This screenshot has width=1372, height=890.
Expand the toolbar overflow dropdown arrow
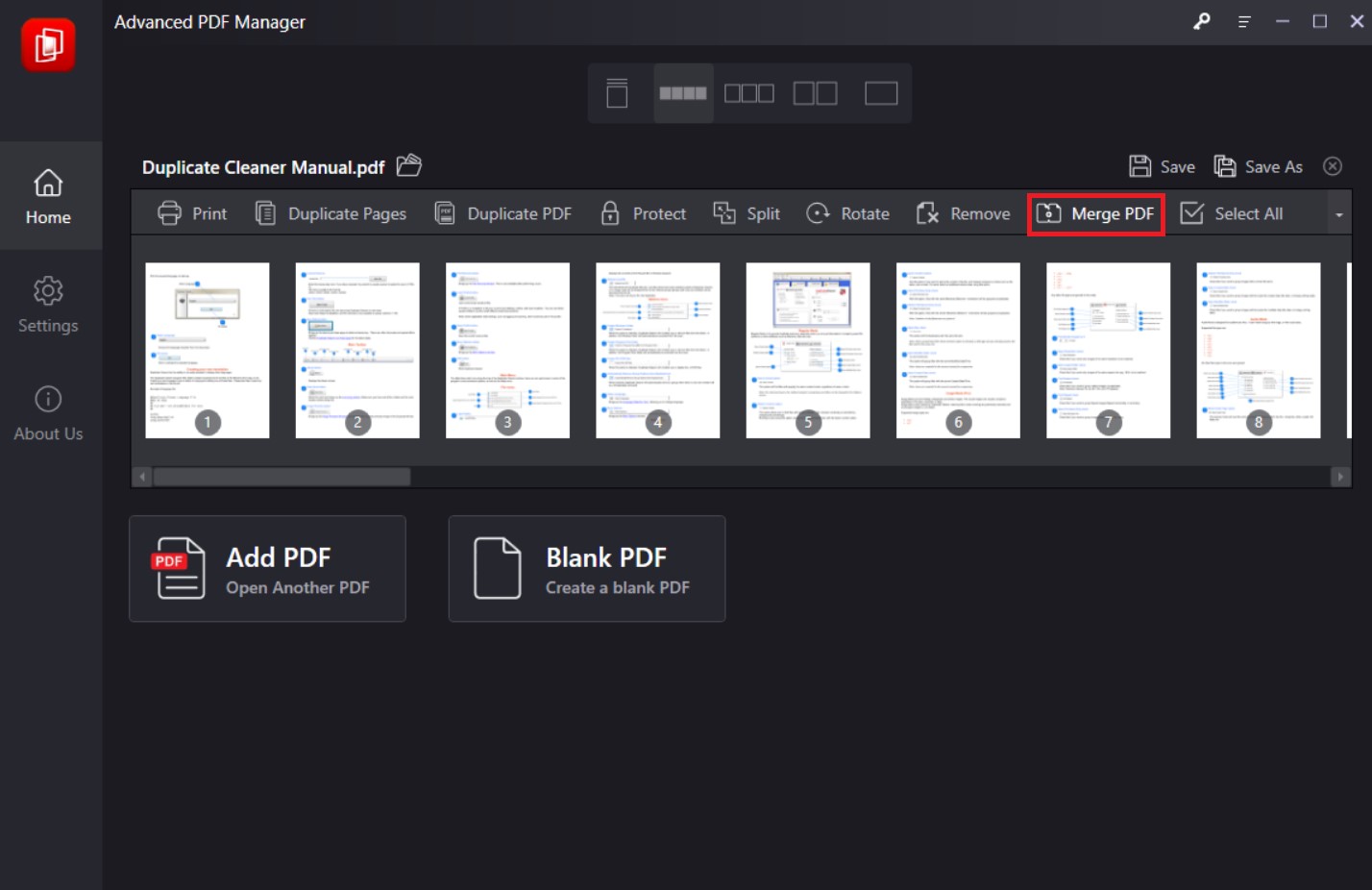tap(1339, 213)
